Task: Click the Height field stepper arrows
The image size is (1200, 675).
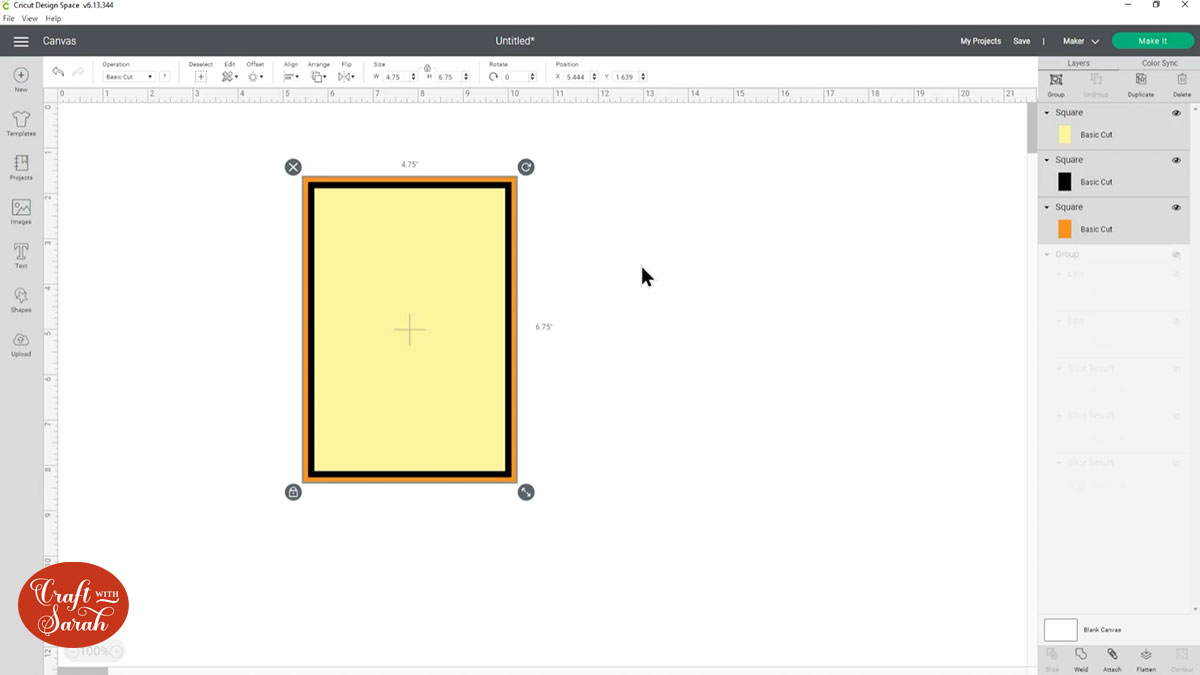Action: [467, 77]
